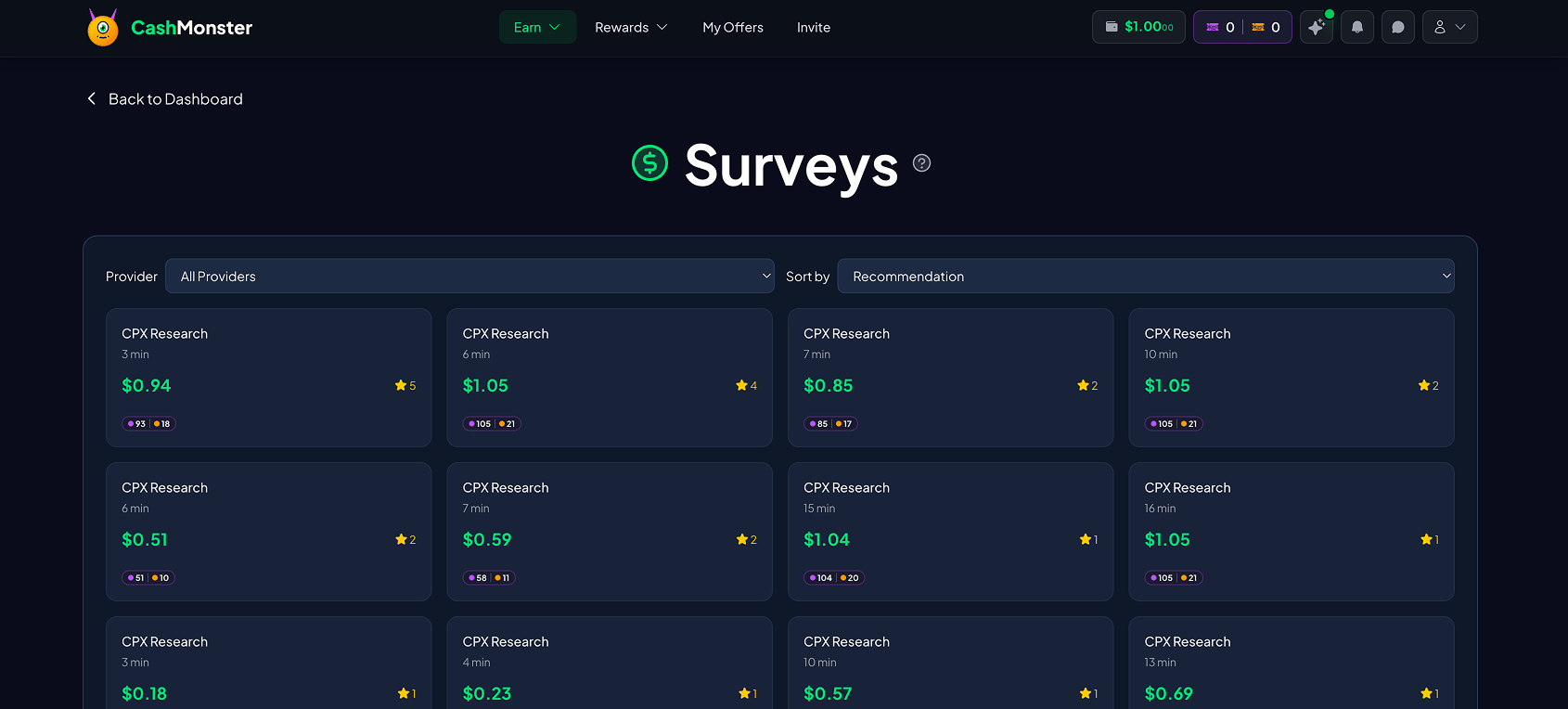The height and width of the screenshot is (709, 1568).
Task: Click the star rating on $0.51 survey
Action: (x=405, y=539)
